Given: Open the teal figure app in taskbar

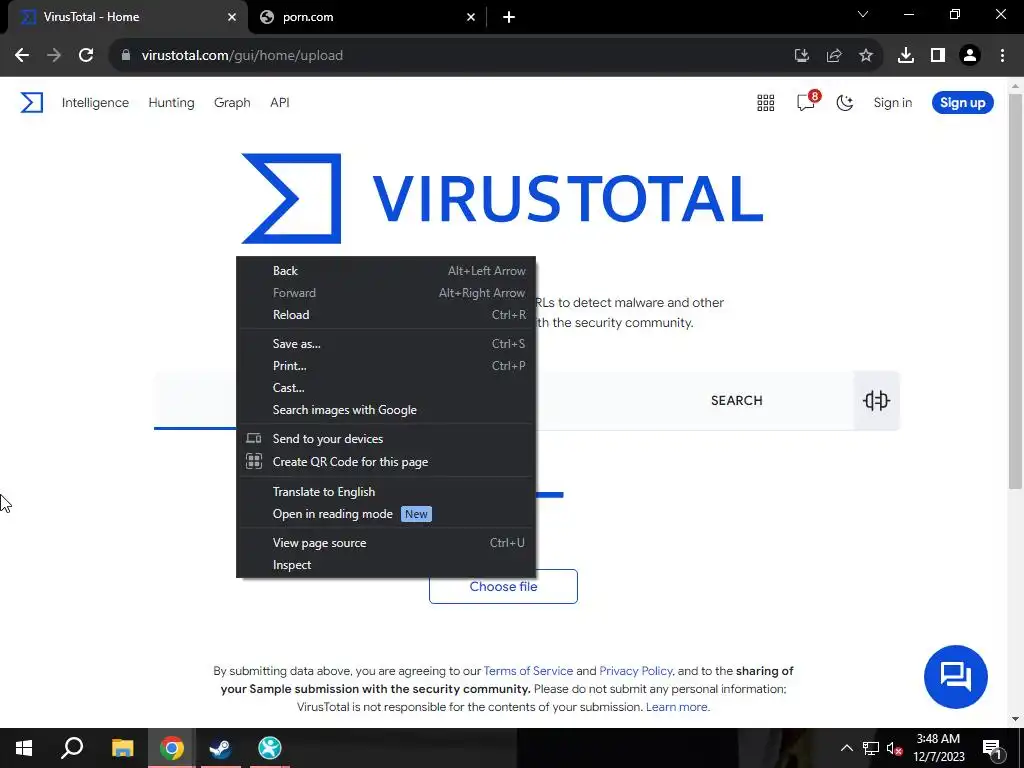Looking at the screenshot, I should pyautogui.click(x=269, y=748).
